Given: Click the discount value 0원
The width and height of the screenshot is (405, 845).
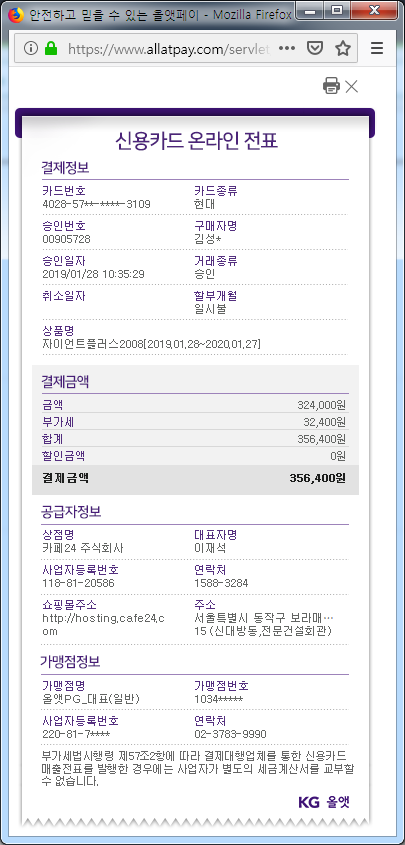Looking at the screenshot, I should click(338, 456).
